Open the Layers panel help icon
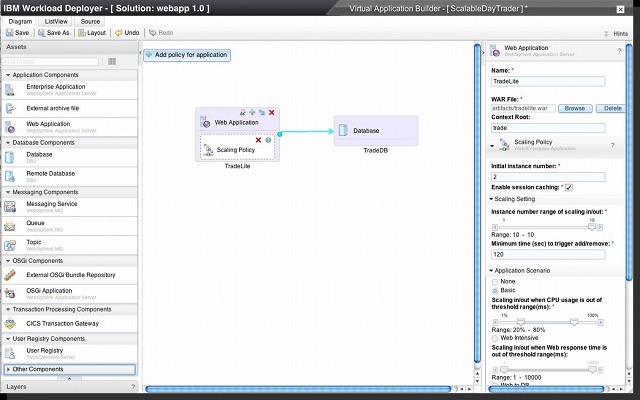Image resolution: width=640 pixels, height=400 pixels. click(x=133, y=386)
